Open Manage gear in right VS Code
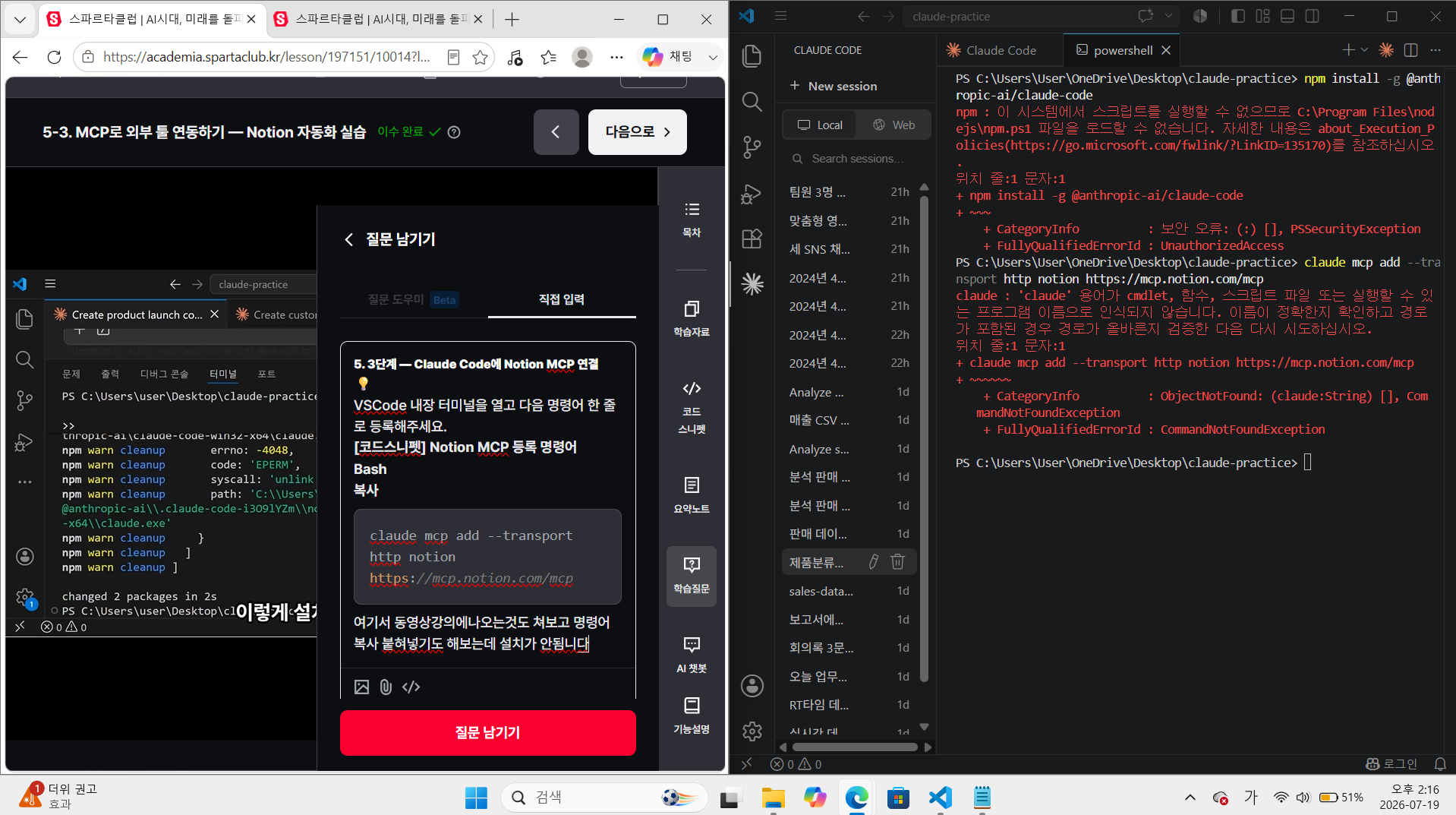 click(x=752, y=731)
